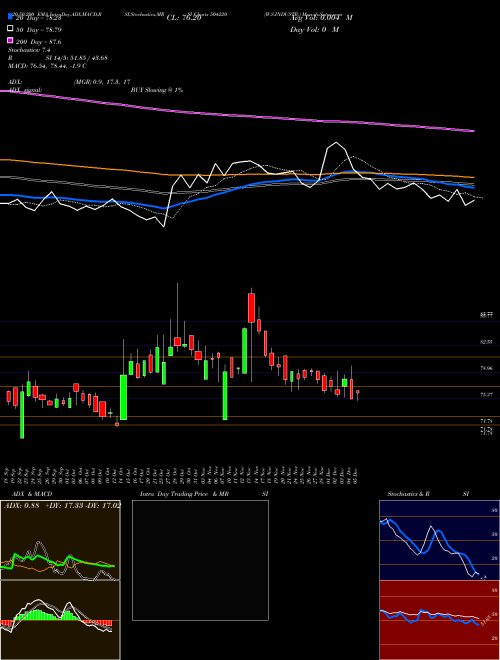This screenshot has height=660, width=500.
Task: Click the 'MACD: 76.54, 78.44, -1.9 C' readout
Action: pos(47,66)
